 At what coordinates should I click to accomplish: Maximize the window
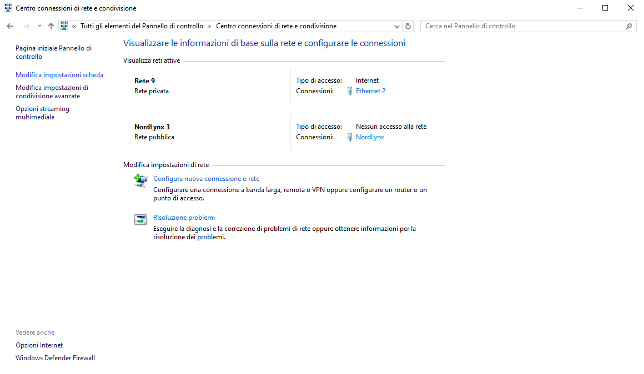pos(605,8)
